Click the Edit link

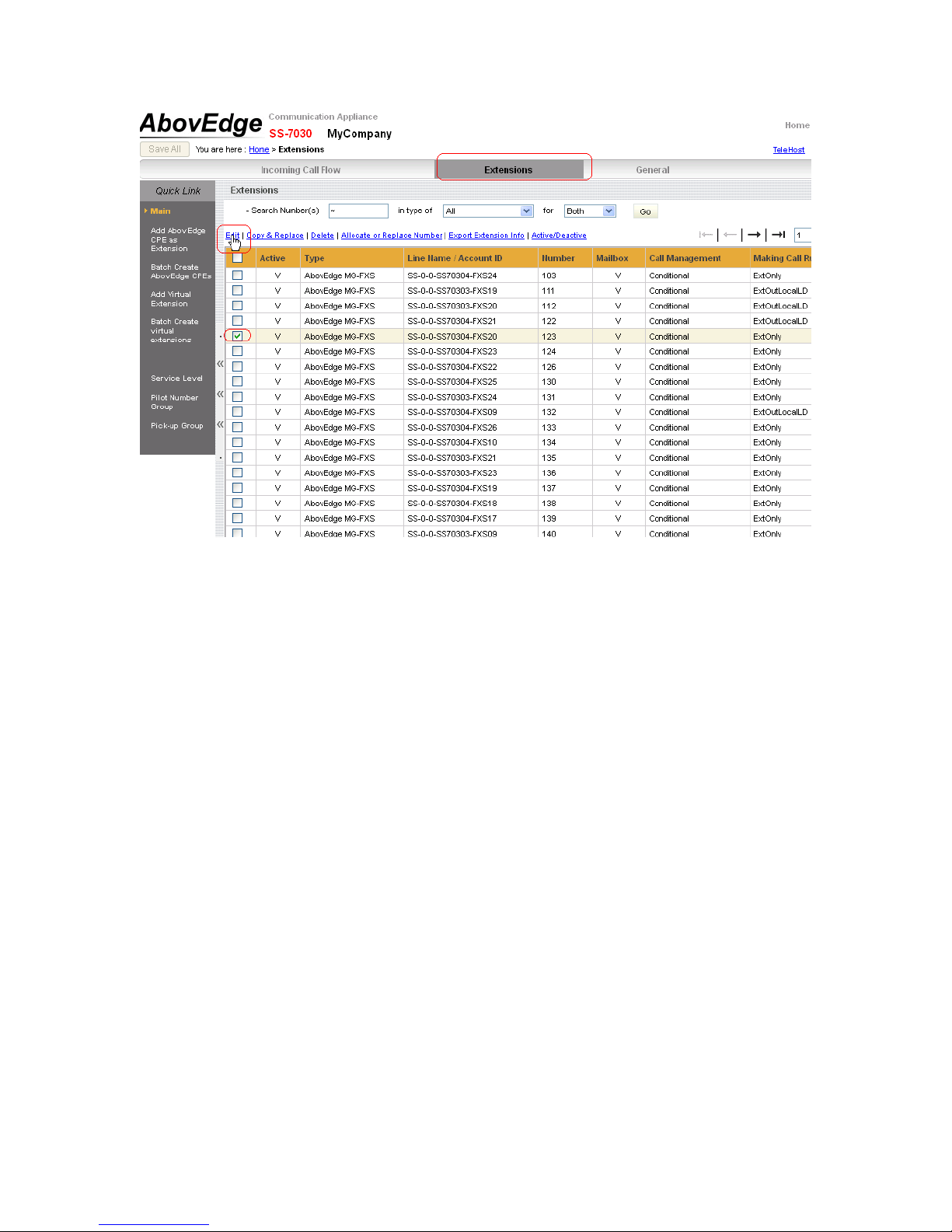[232, 236]
